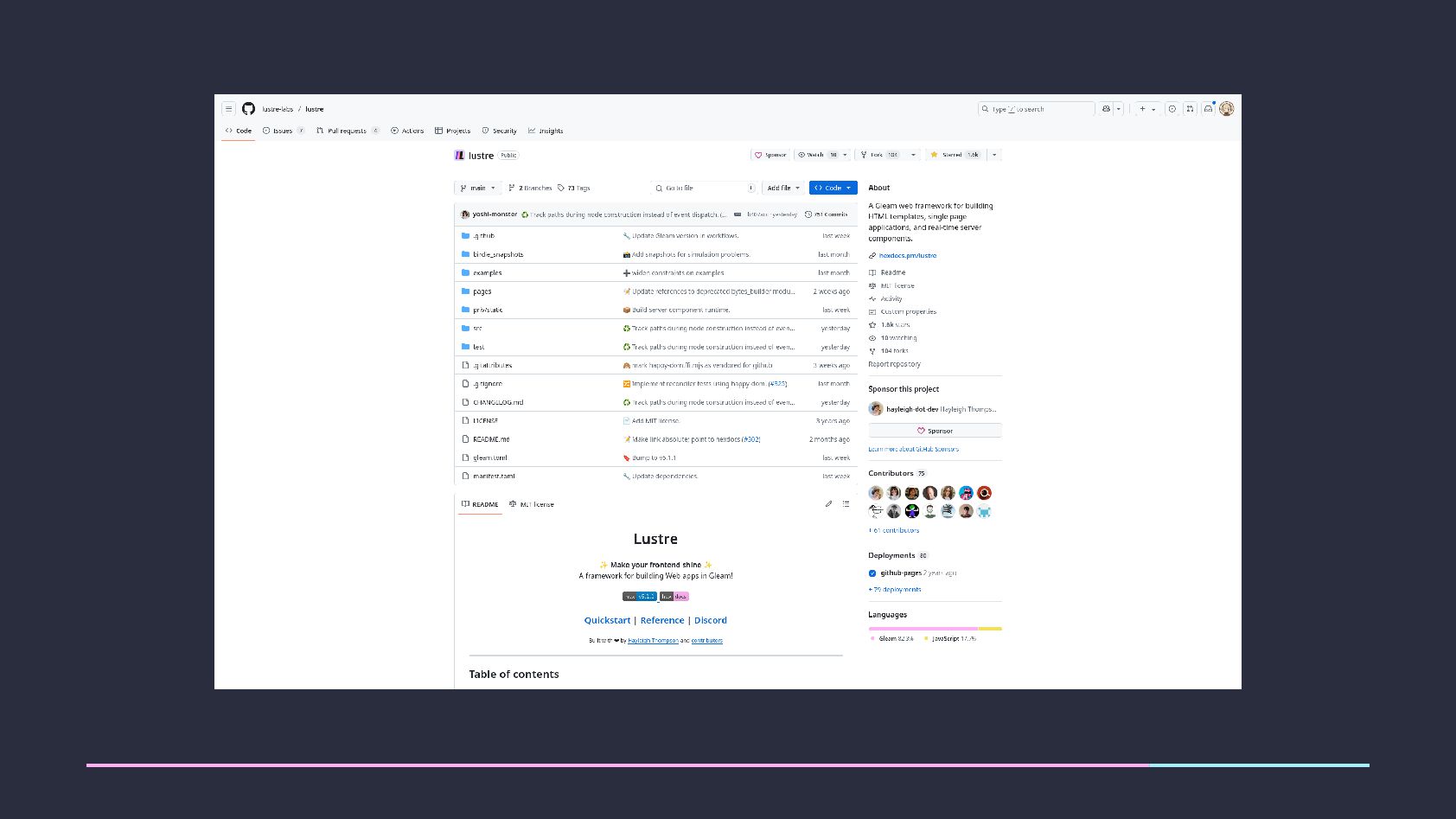Open the Actions tab
The width and height of the screenshot is (1456, 819).
(x=407, y=131)
